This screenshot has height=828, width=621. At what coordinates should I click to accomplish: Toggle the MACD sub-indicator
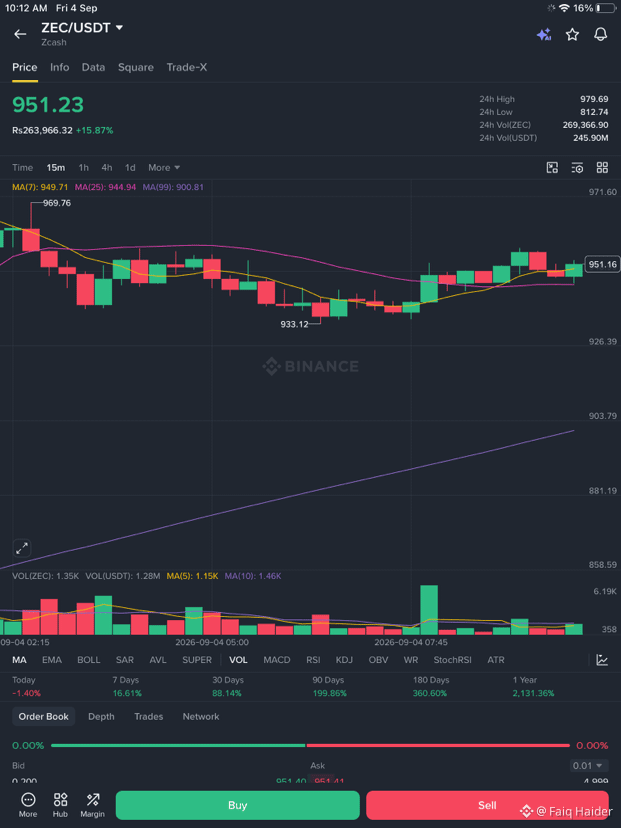coord(277,660)
